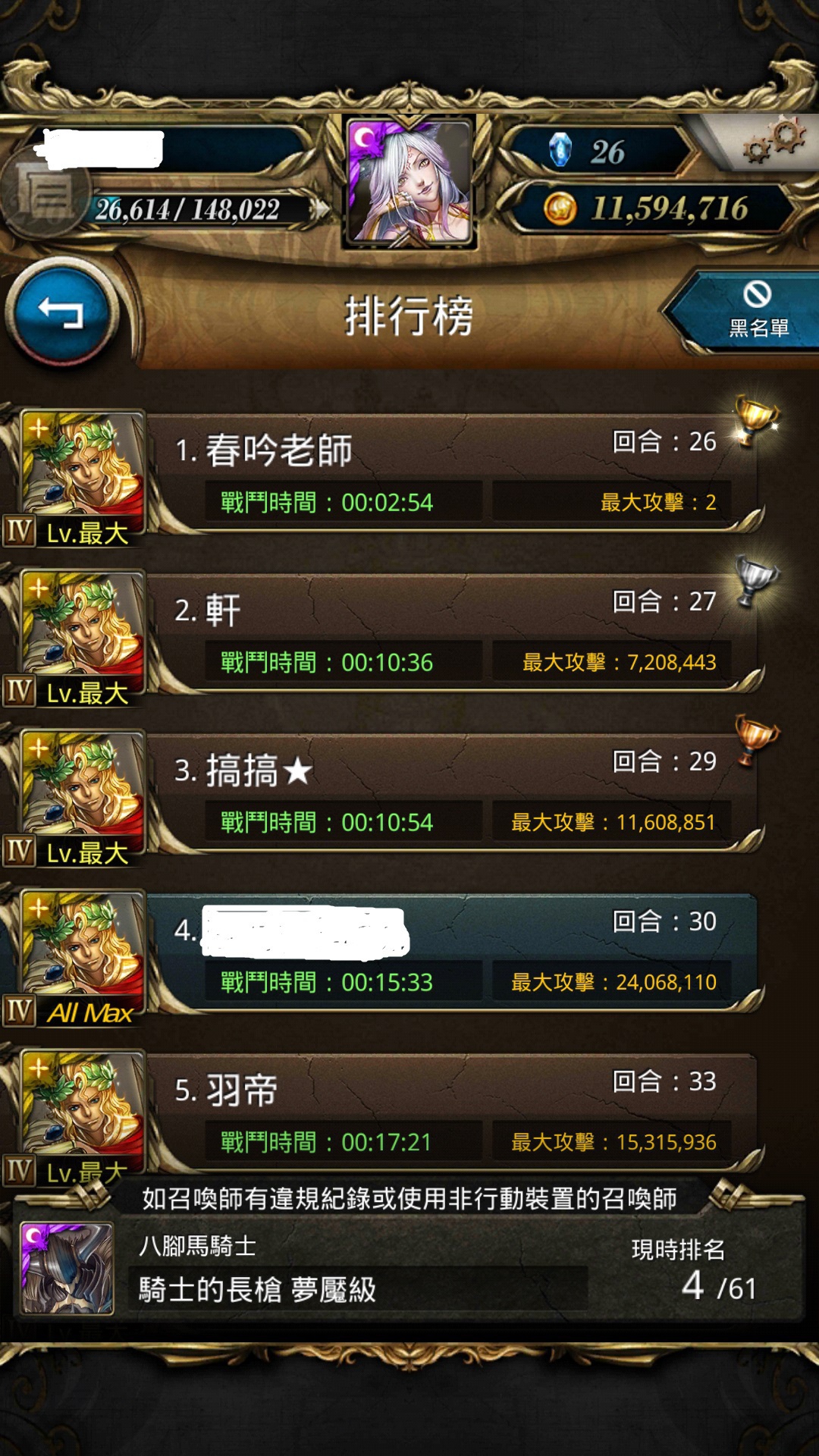Image resolution: width=819 pixels, height=1456 pixels.
Task: Tap the gold coin icon
Action: (x=560, y=208)
